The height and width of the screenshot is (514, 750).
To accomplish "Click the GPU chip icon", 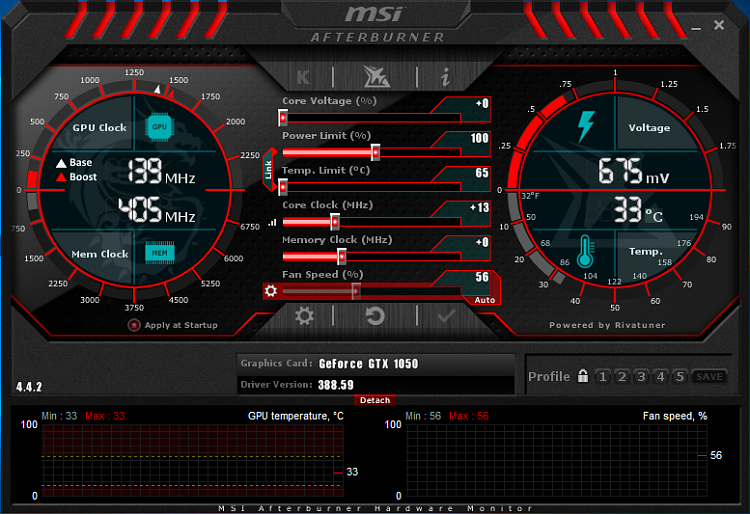I will click(x=159, y=127).
